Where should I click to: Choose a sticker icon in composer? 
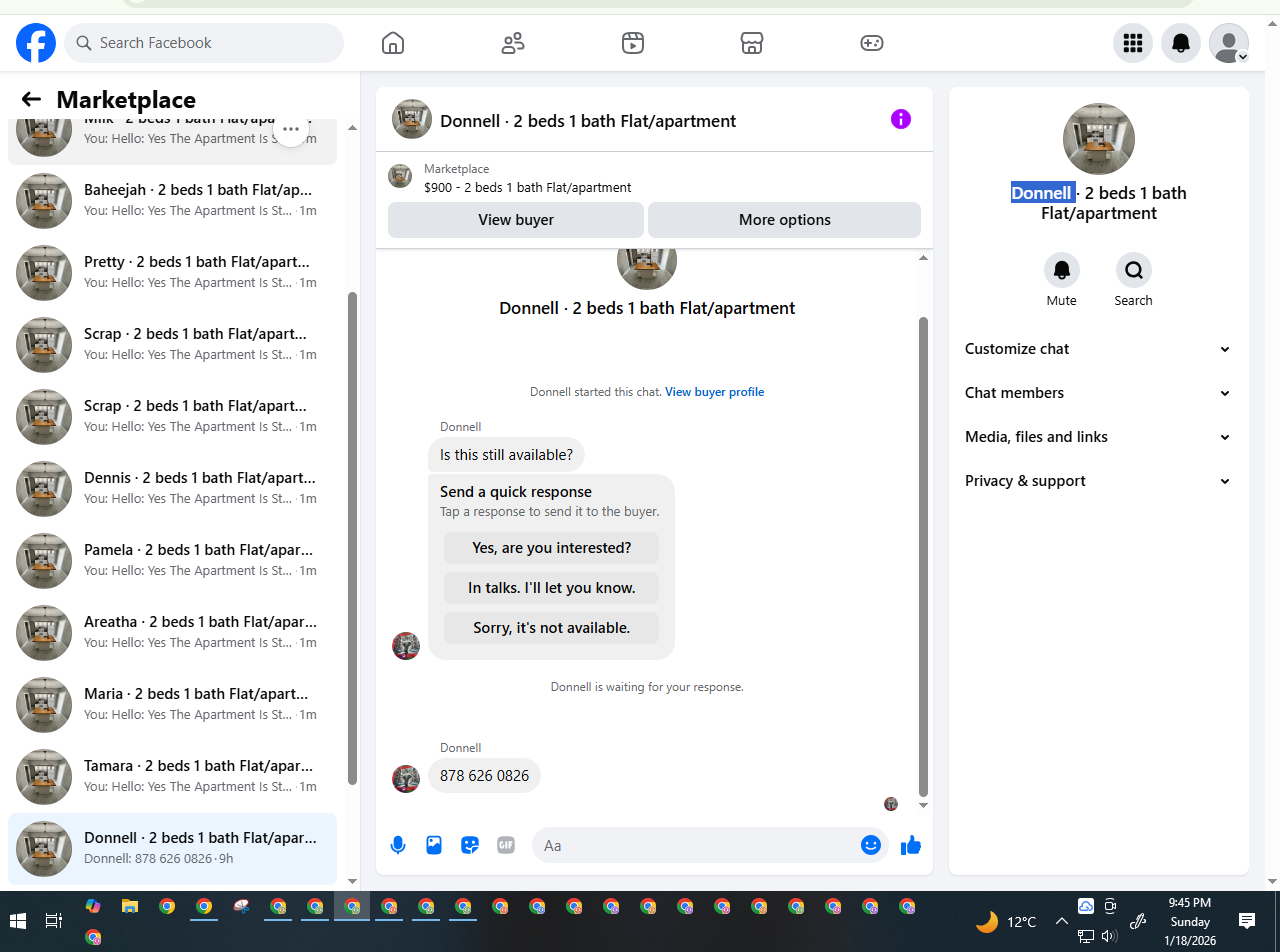point(470,845)
